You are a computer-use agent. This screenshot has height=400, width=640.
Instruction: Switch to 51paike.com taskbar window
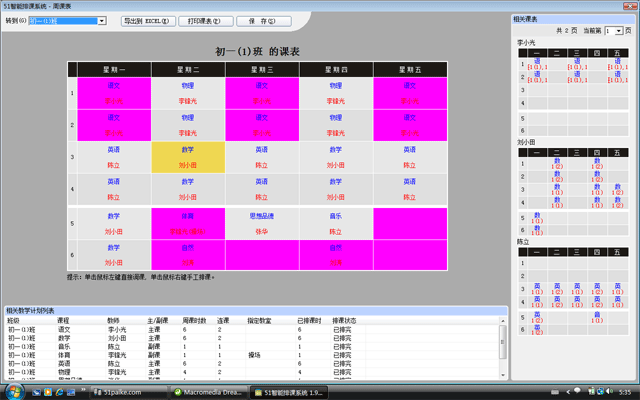(x=128, y=392)
